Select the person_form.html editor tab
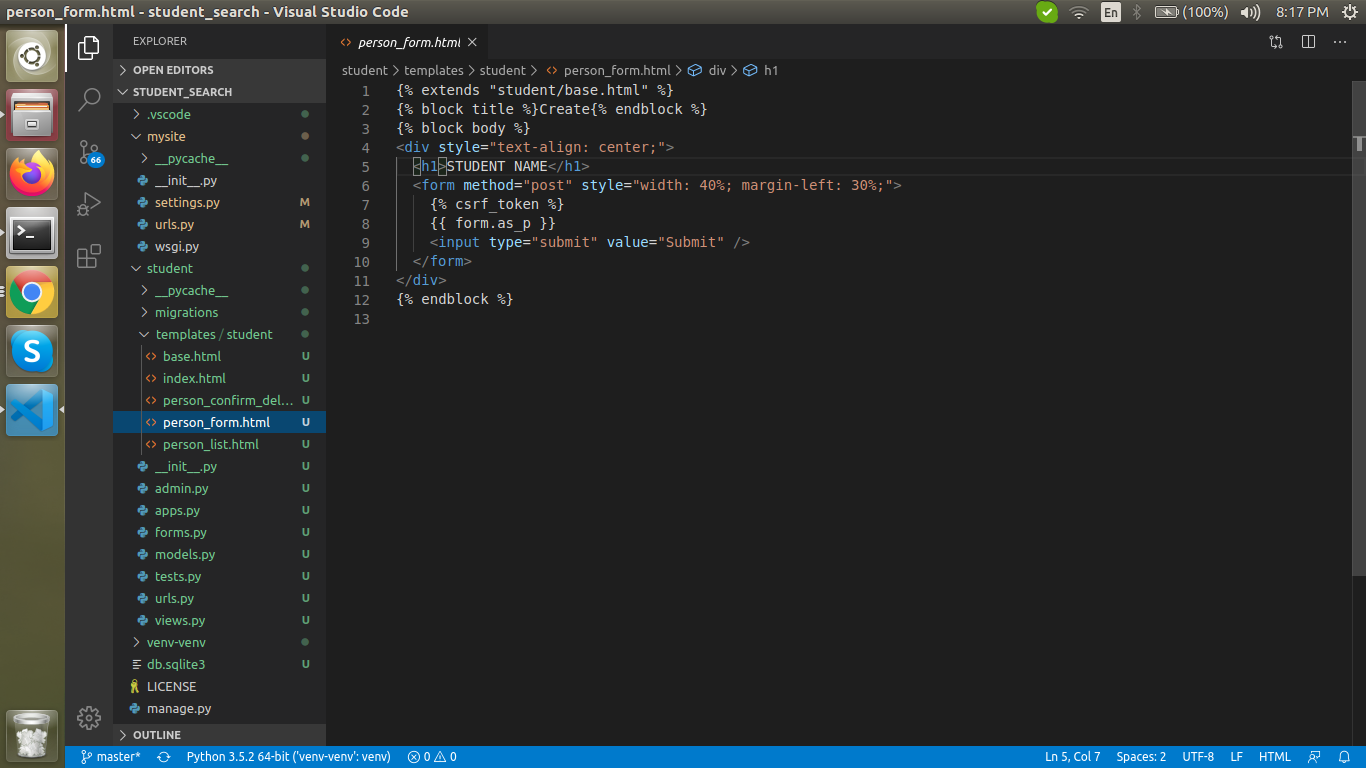 tap(407, 42)
